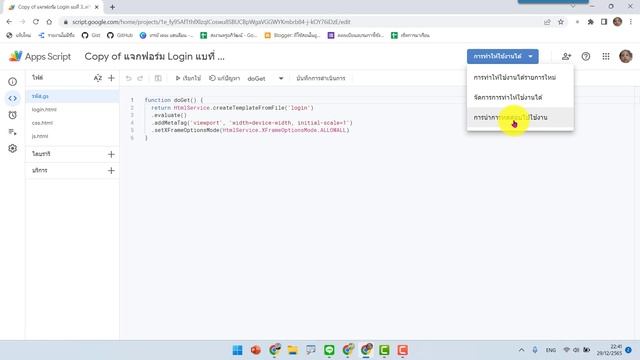
Task: Open PowerPoint from taskbar
Action: coord(256,350)
